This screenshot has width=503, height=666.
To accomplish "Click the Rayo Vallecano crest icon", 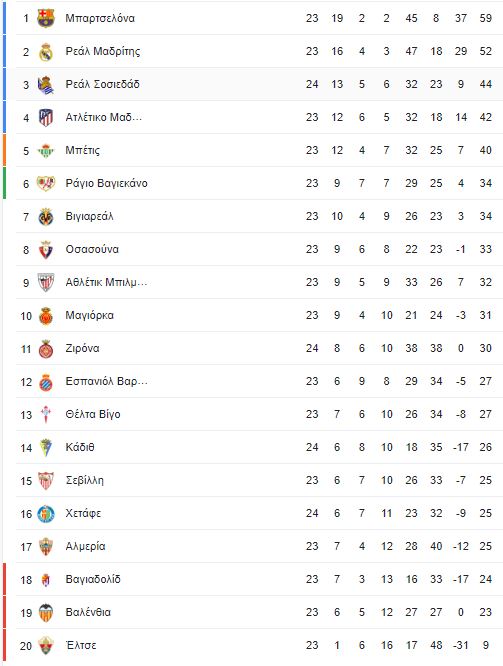I will click(46, 183).
